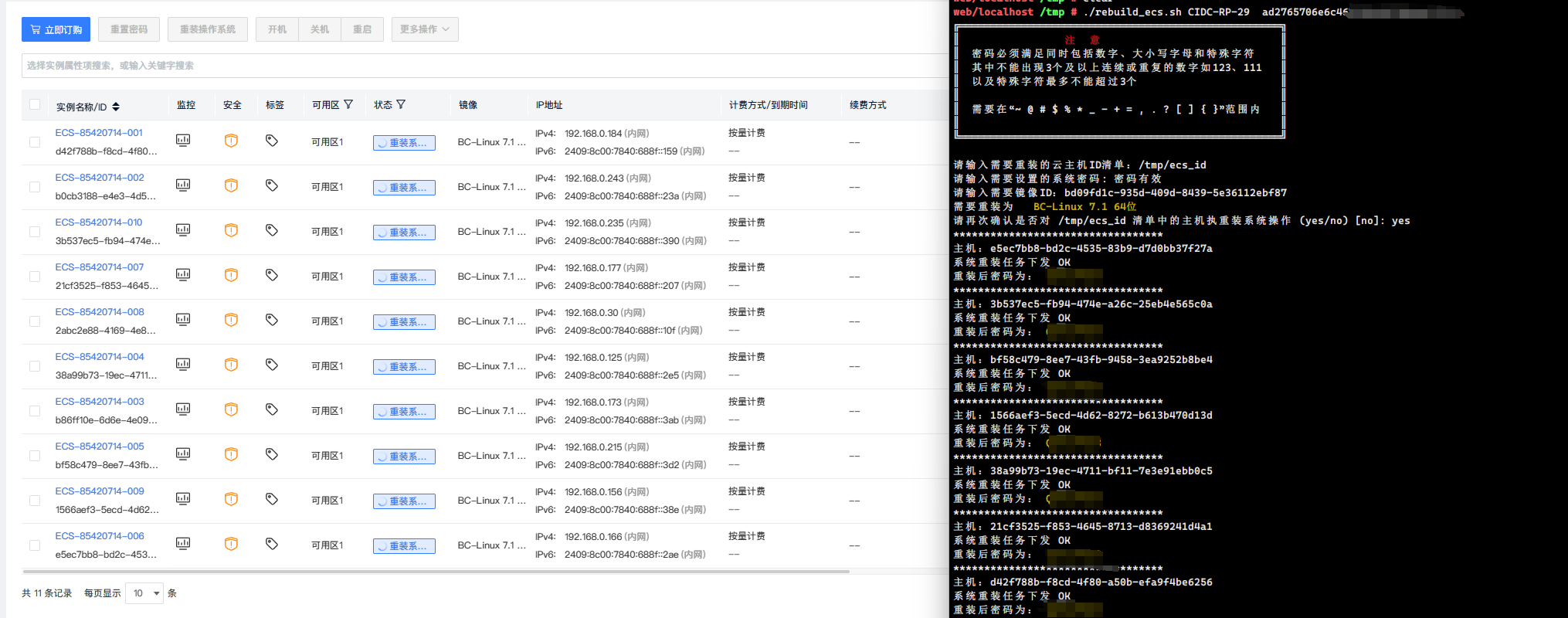Edit tag icon for ECS-85420714-010
The height and width of the screenshot is (618, 1568).
pyautogui.click(x=272, y=230)
